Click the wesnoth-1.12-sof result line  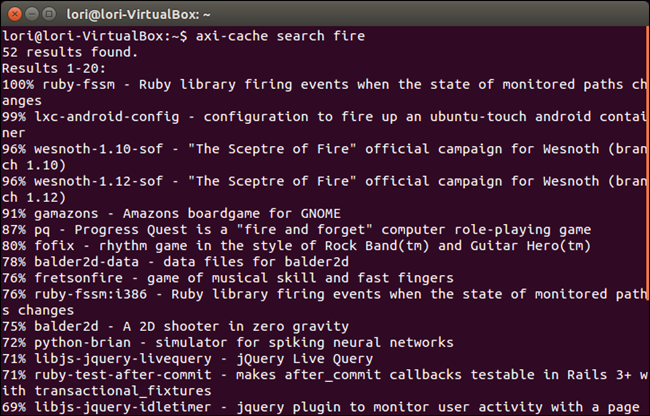(x=324, y=189)
